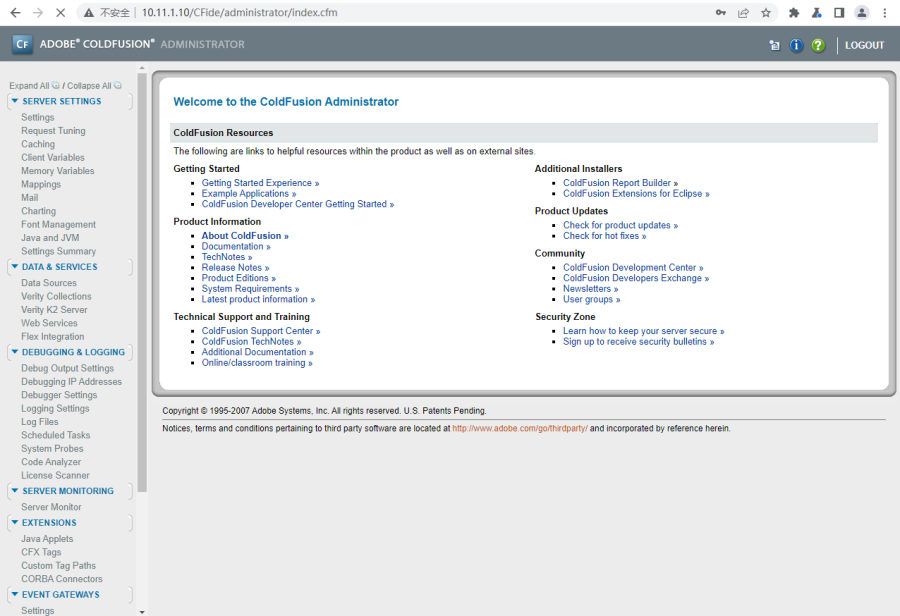This screenshot has width=900, height=616.
Task: Open the resources page icon in header
Action: tap(774, 45)
